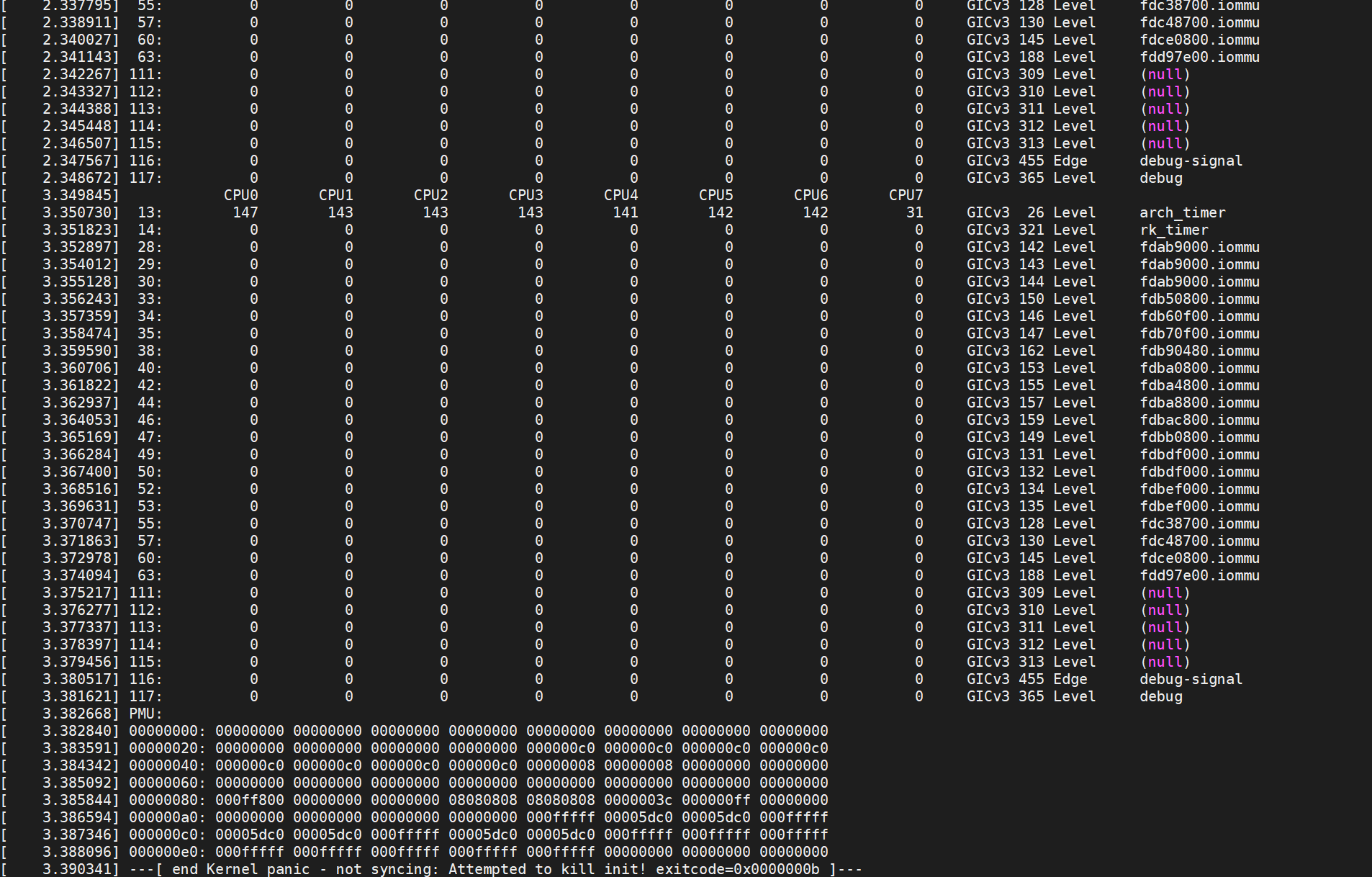The image size is (1372, 877).
Task: Click the 'arch_timer' interrupt name
Action: pos(1182,212)
